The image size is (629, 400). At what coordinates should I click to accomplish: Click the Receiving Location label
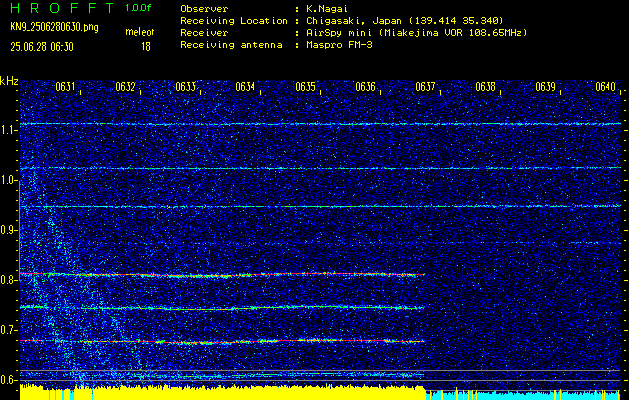(x=234, y=21)
